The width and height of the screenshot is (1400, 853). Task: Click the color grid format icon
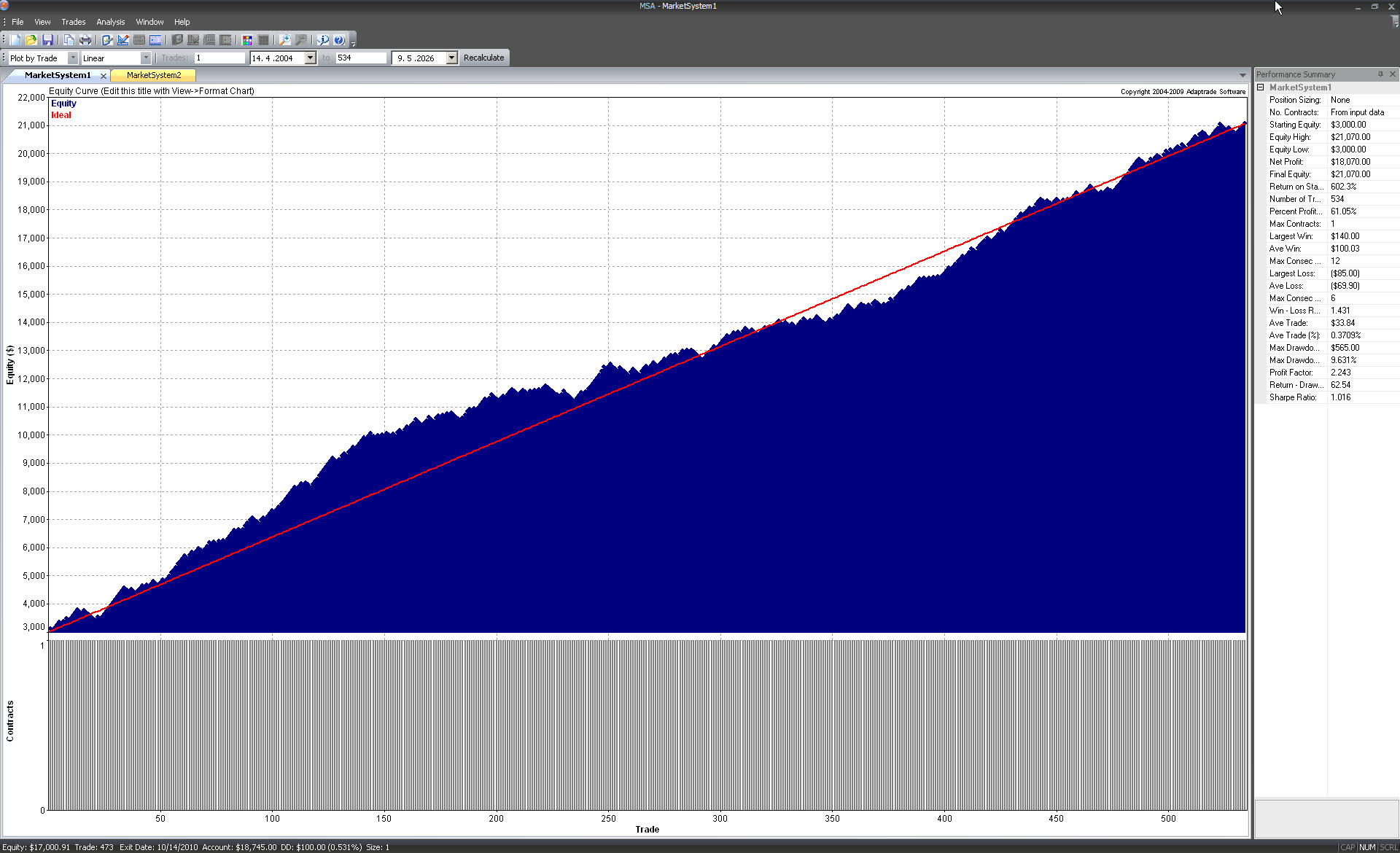[x=247, y=40]
